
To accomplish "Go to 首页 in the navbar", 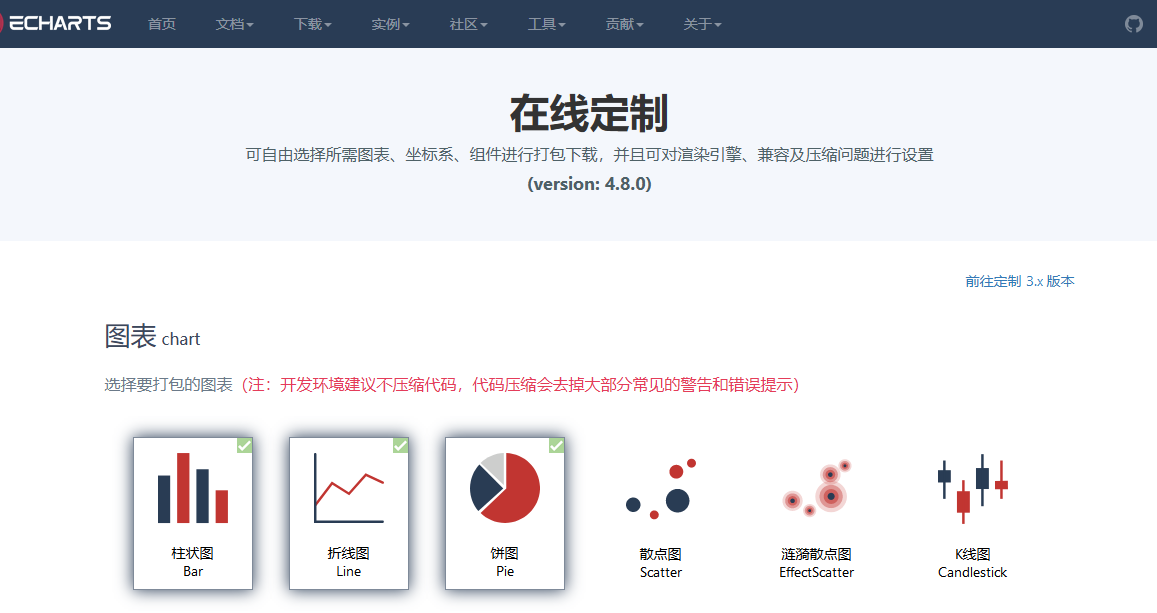I will [162, 24].
